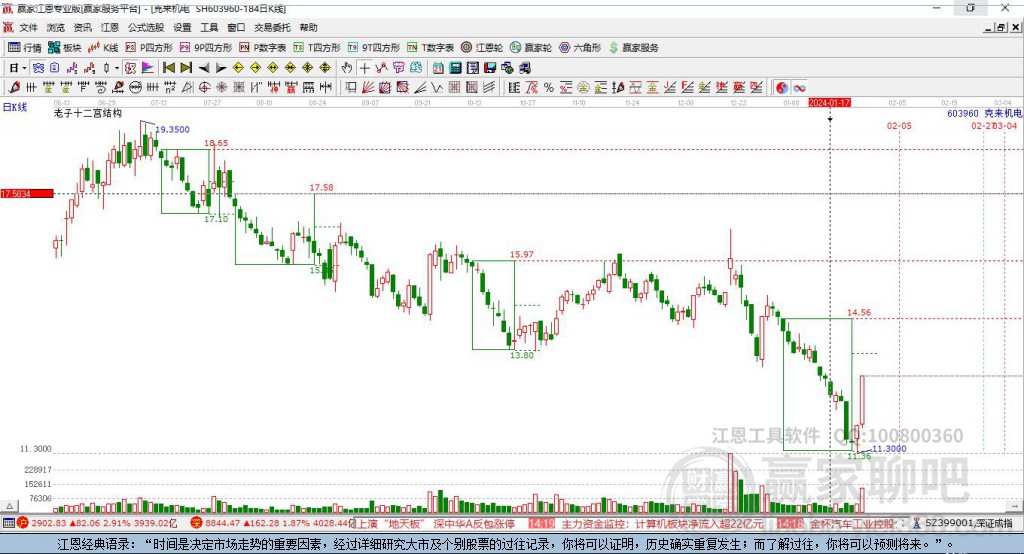Click the 老子十二宫结构 chart title
Image resolution: width=1024 pixels, height=554 pixels.
pyautogui.click(x=88, y=113)
